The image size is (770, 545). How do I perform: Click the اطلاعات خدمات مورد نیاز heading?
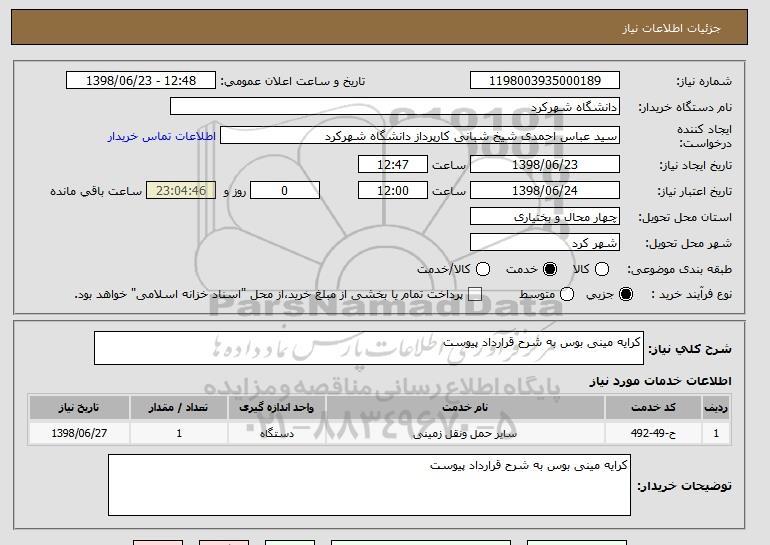click(x=660, y=381)
